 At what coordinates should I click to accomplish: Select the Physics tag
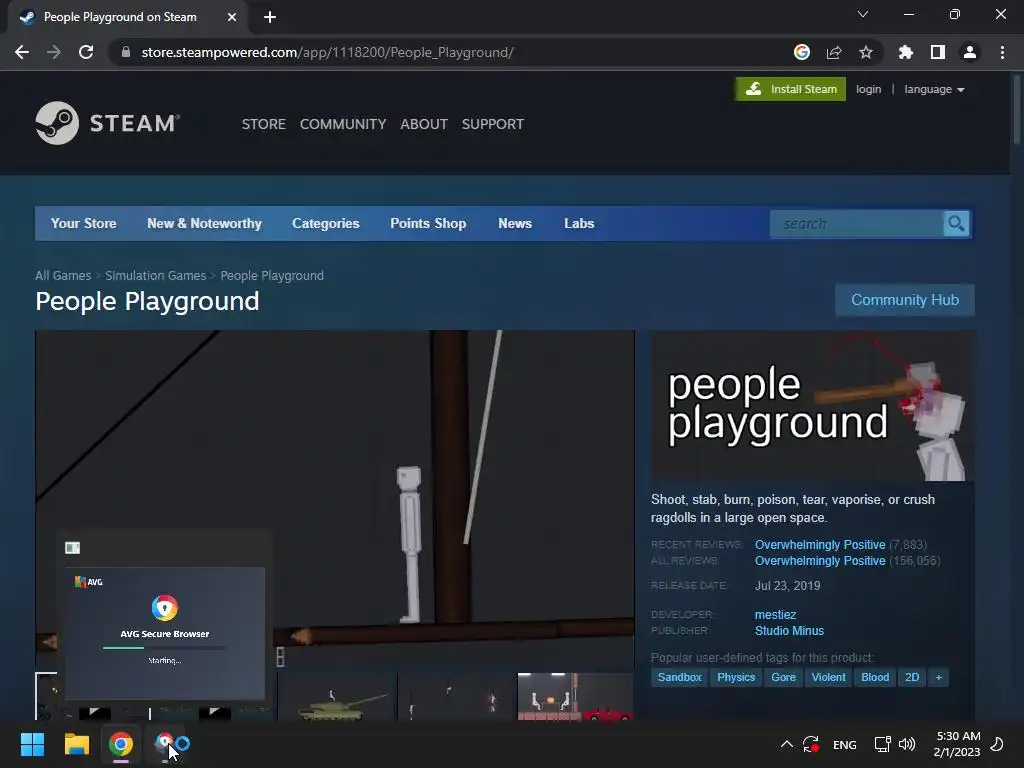(x=736, y=677)
